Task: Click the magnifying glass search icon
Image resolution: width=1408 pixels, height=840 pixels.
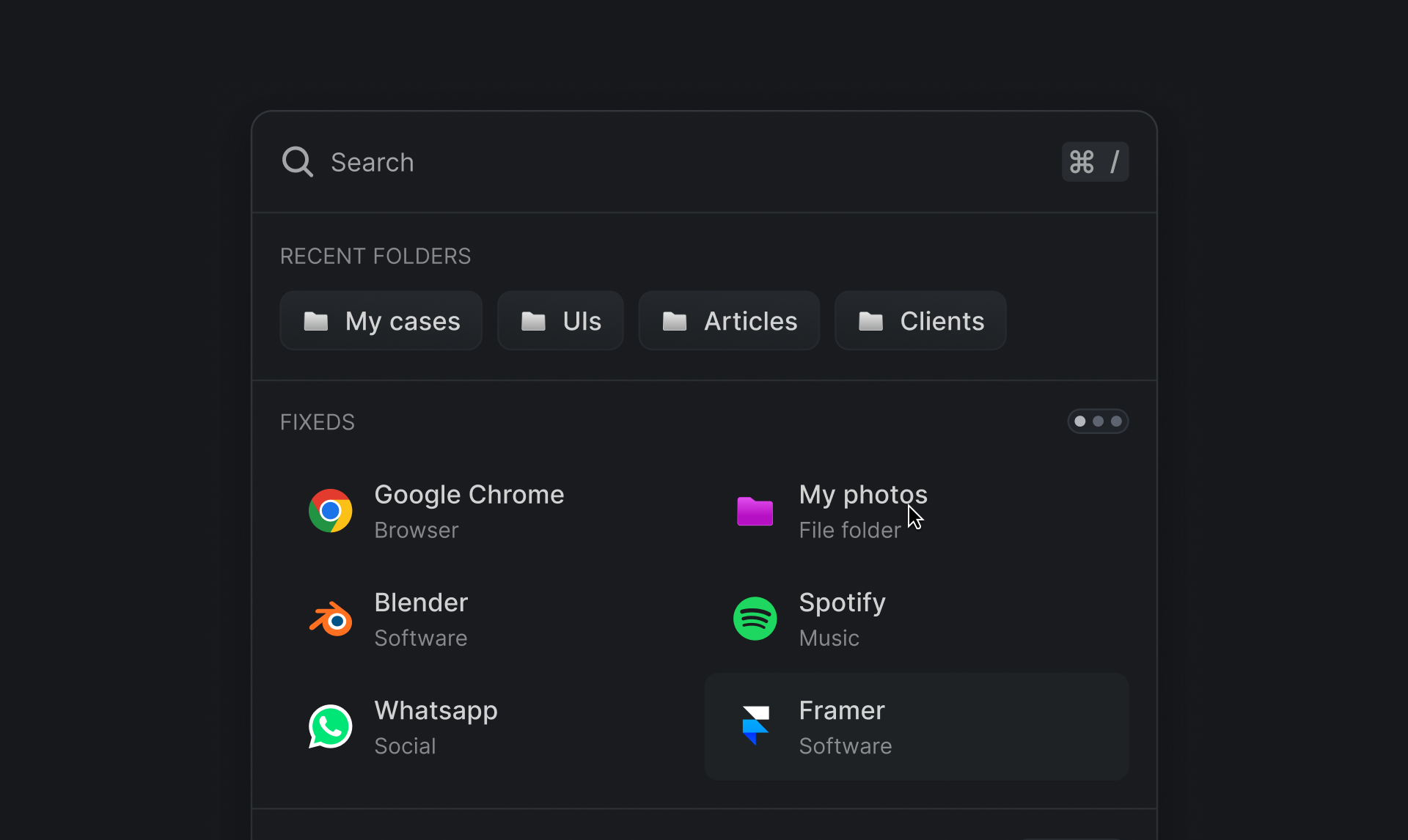Action: coord(297,162)
